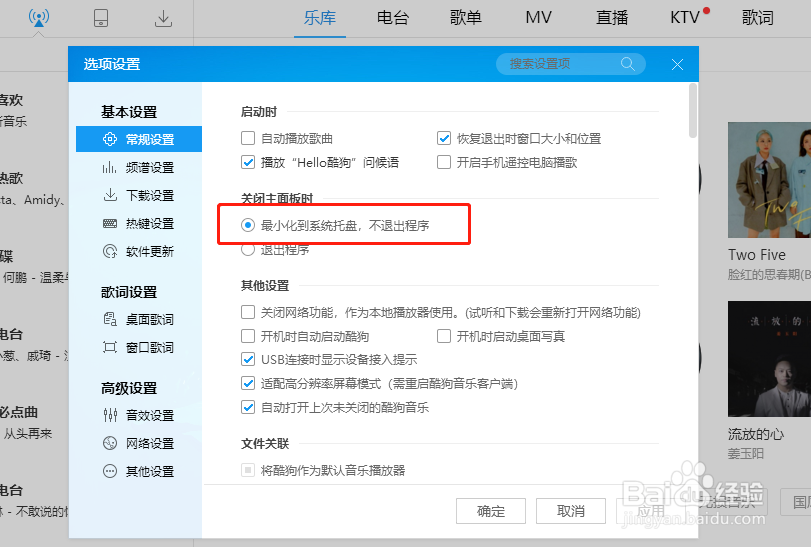
Task: Click the 取消 button
Action: pyautogui.click(x=570, y=511)
